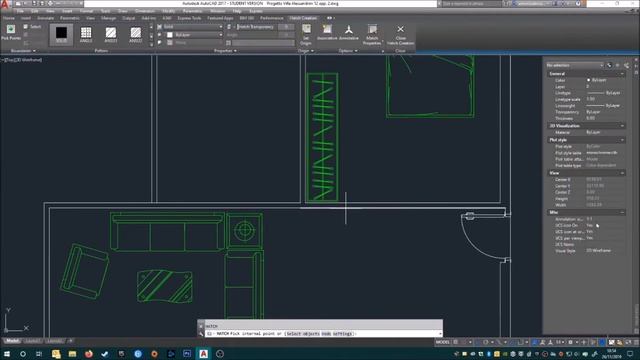Switch to the Layout1 tab

point(33,341)
